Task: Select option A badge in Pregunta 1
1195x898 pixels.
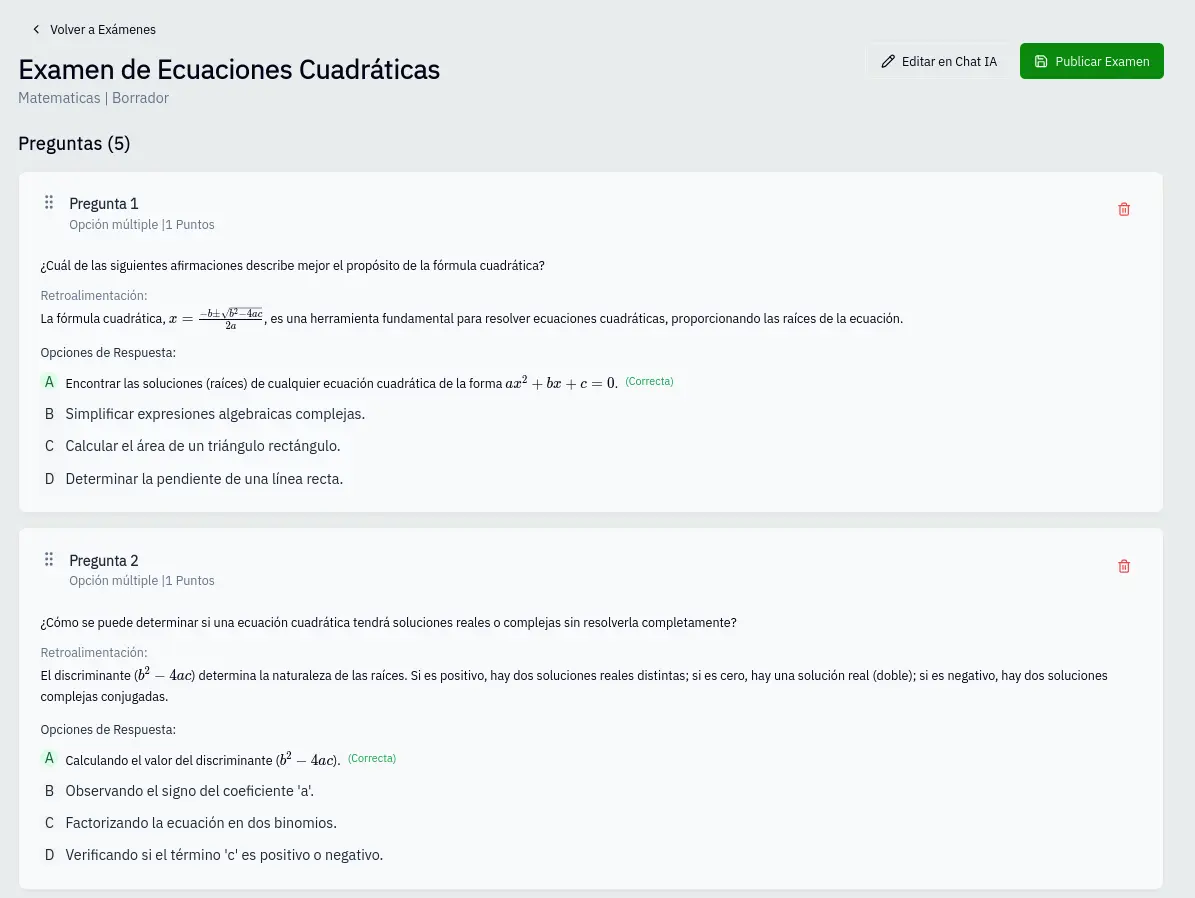Action: coord(49,382)
